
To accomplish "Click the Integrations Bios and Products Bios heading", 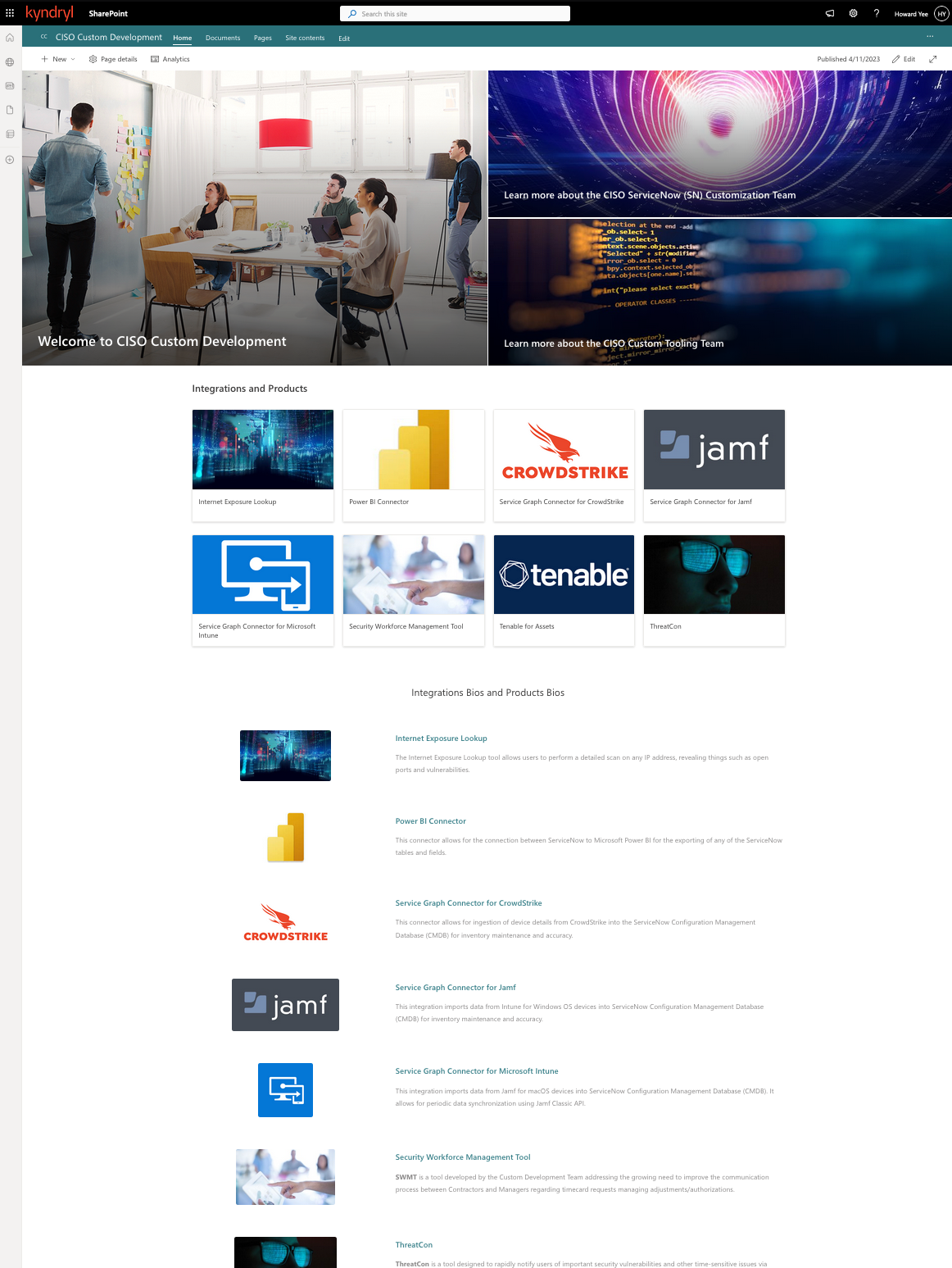I will pyautogui.click(x=487, y=693).
